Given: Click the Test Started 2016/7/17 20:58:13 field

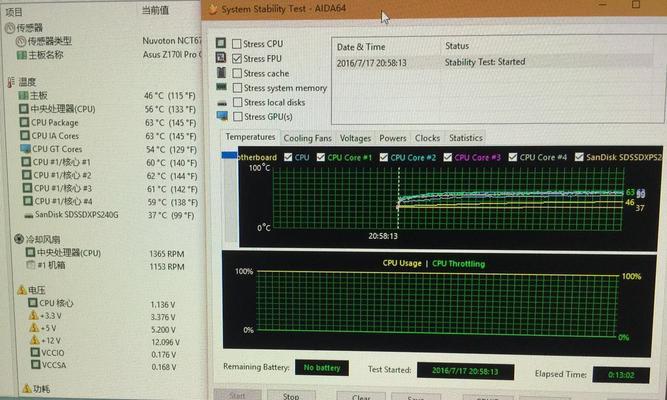Looking at the screenshot, I should tap(465, 371).
